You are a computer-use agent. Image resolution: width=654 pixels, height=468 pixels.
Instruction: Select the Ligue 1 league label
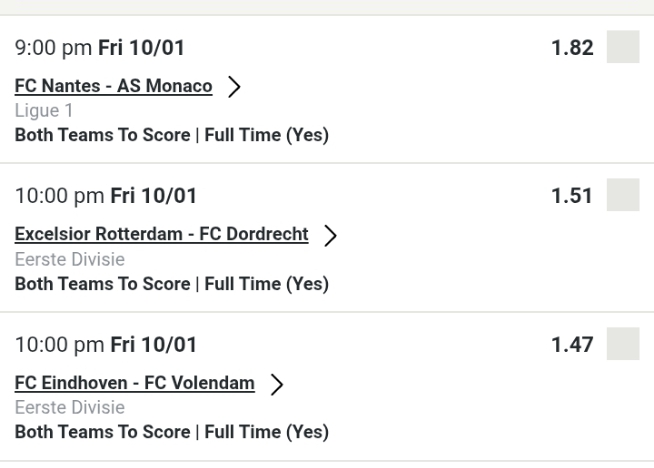[x=37, y=110]
